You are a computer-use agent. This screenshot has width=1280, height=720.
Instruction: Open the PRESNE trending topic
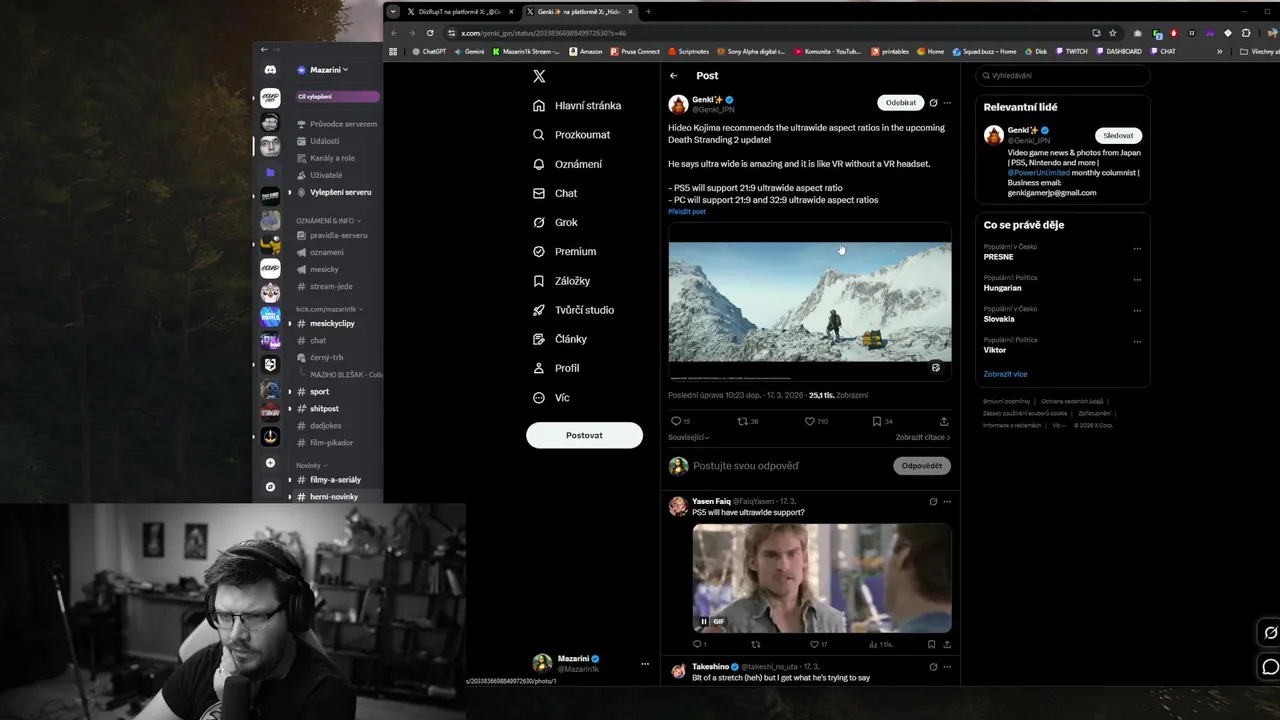coord(999,257)
